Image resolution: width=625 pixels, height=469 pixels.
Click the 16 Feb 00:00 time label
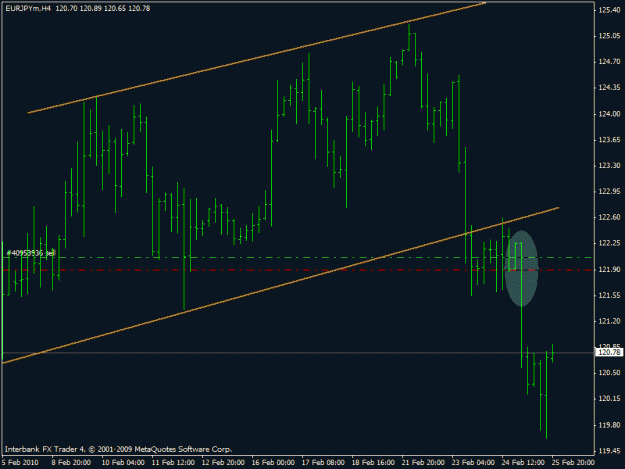[x=273, y=462]
